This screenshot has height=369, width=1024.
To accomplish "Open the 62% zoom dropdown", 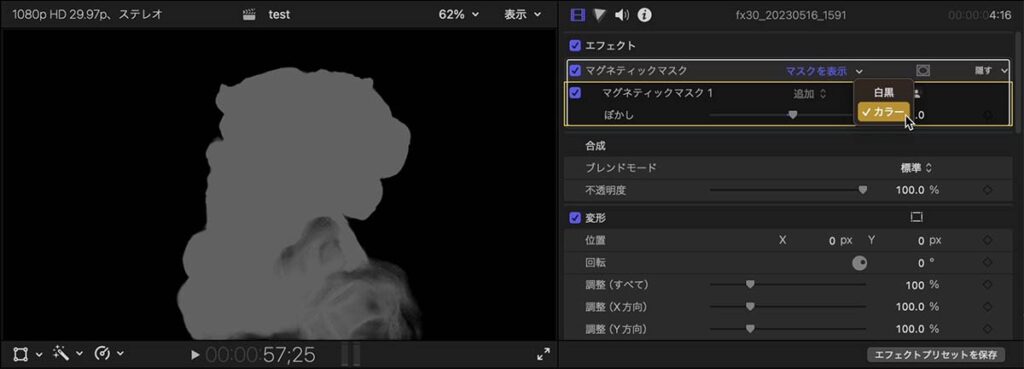I will point(458,14).
